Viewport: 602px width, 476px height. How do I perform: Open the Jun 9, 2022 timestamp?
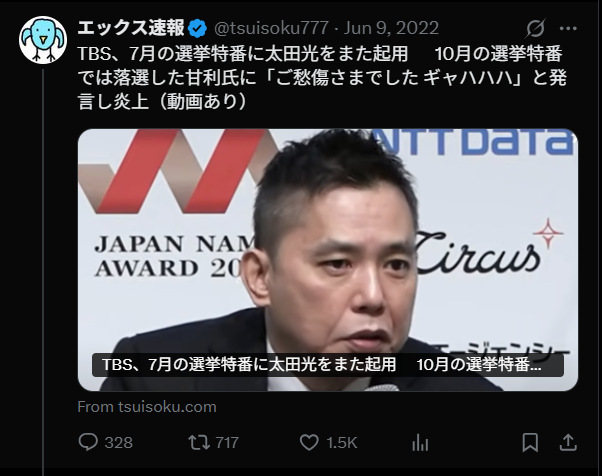click(x=391, y=28)
